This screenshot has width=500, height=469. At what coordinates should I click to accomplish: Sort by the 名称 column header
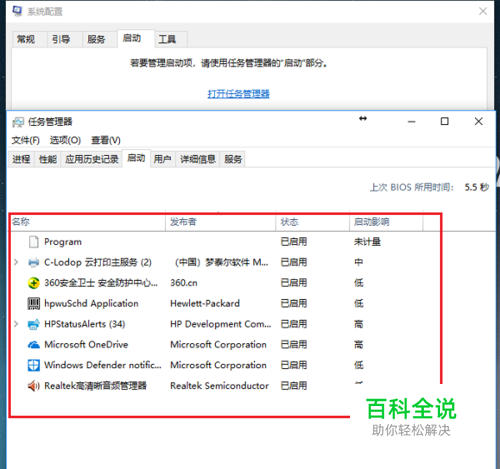(87, 222)
